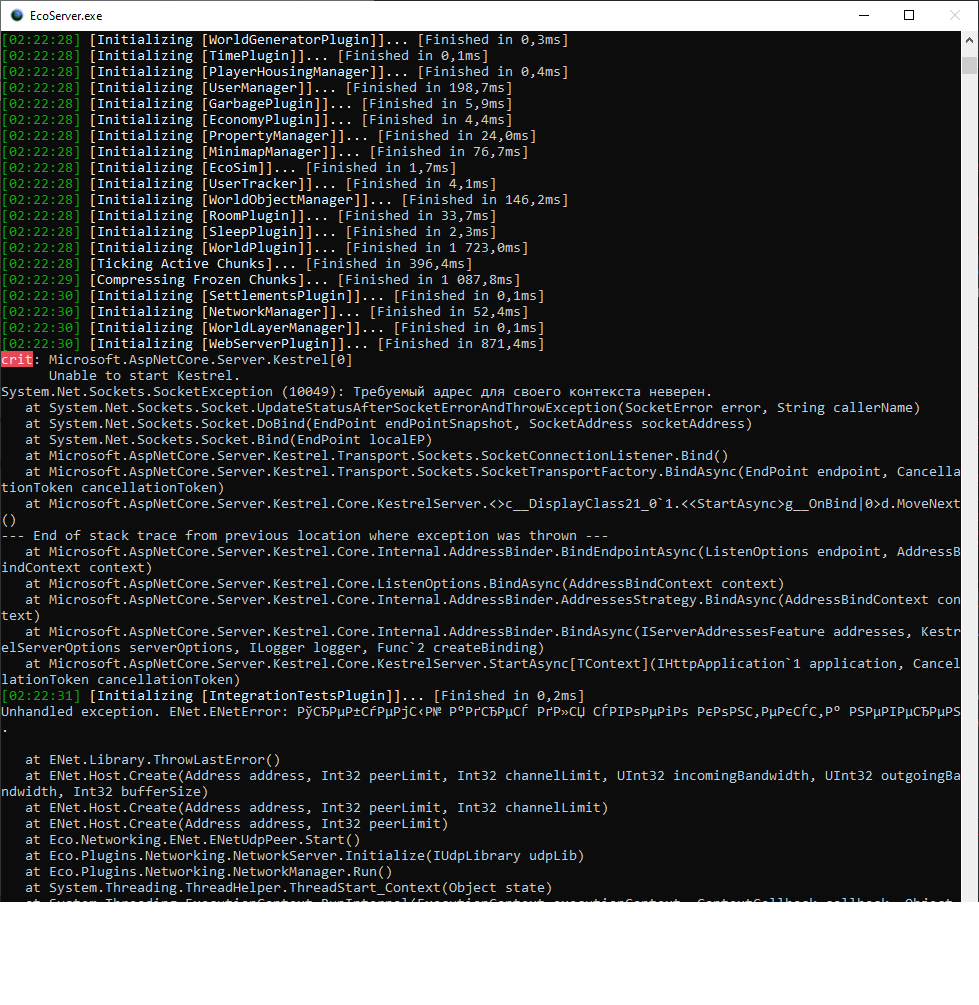Click the UserTracker initializing line
The height and width of the screenshot is (1005, 979).
pyautogui.click(x=249, y=184)
